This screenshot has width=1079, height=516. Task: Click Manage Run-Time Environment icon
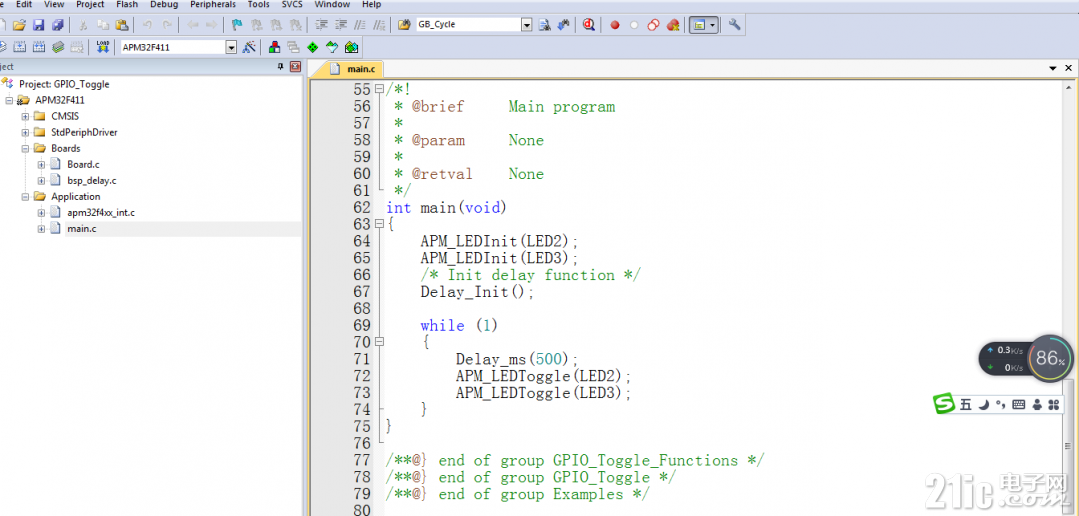pyautogui.click(x=352, y=47)
